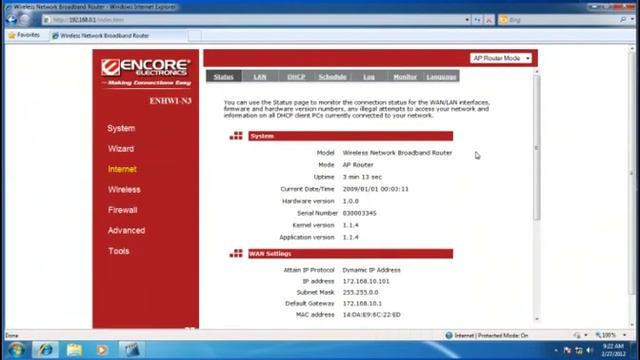Click the Current Date/Time value 2009/01/01
640x360 pixels.
376,189
